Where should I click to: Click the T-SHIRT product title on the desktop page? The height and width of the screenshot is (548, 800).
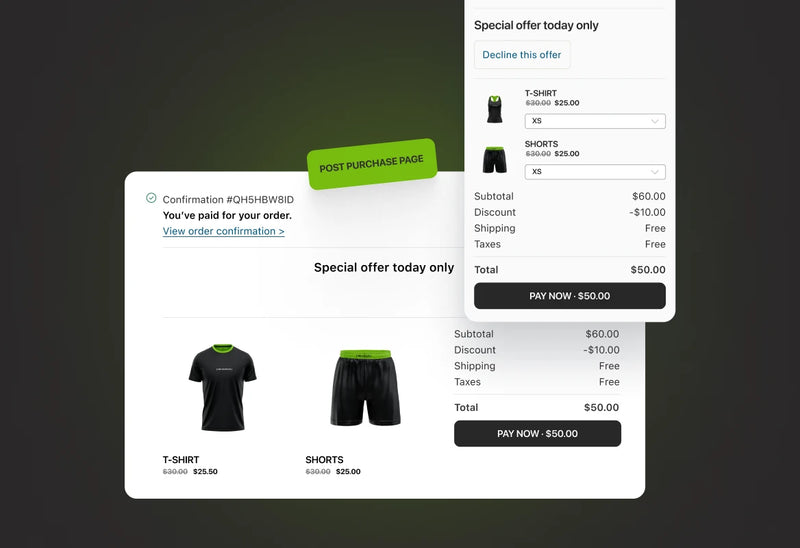coord(181,460)
